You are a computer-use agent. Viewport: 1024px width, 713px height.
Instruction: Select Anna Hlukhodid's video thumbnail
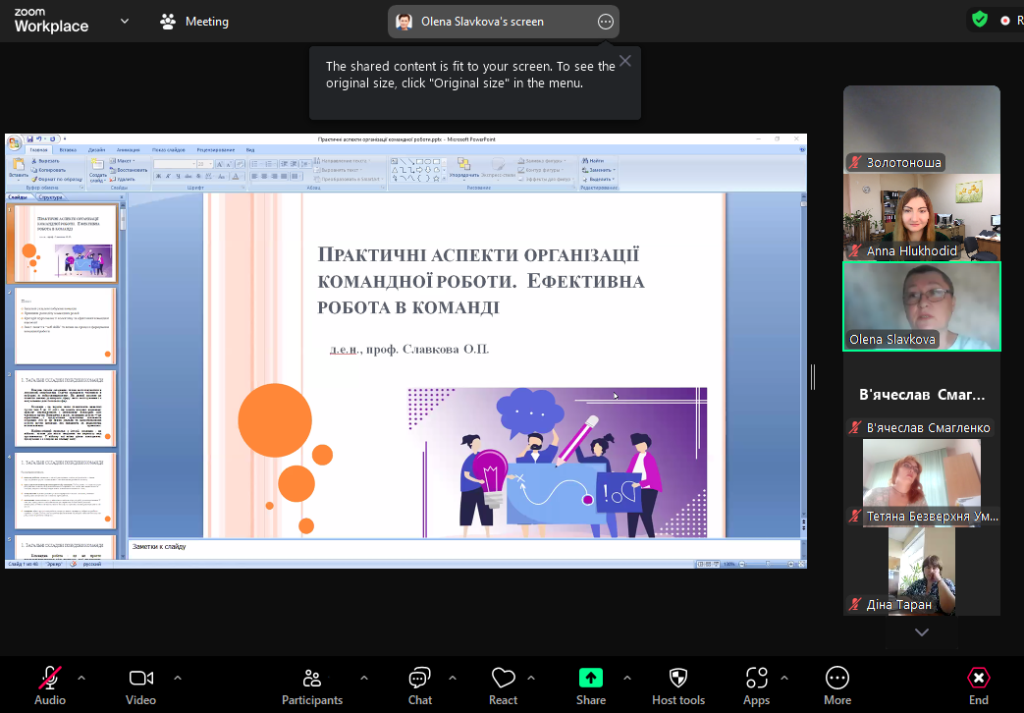point(921,217)
